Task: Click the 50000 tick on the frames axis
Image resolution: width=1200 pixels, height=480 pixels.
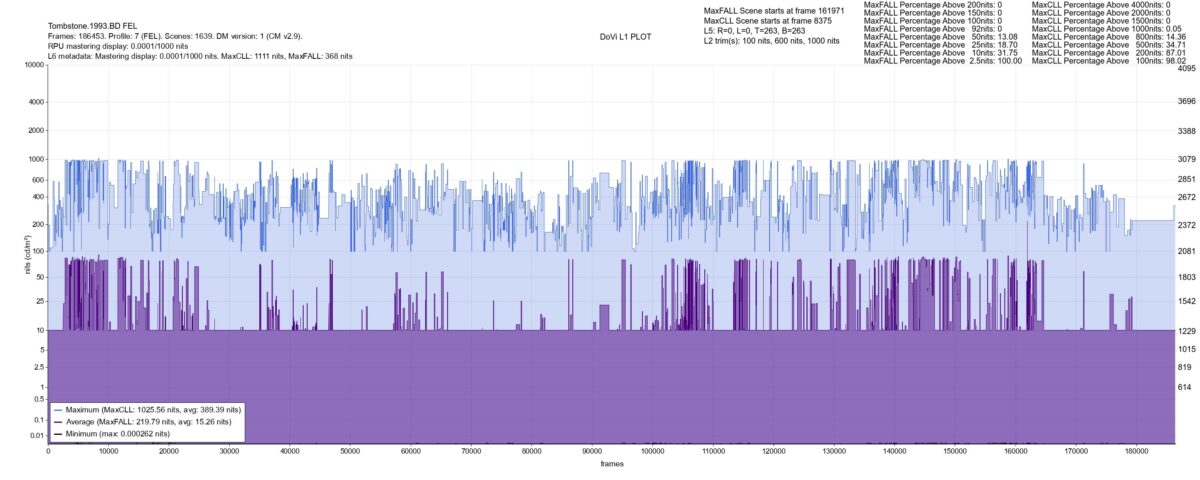Action: pos(350,451)
